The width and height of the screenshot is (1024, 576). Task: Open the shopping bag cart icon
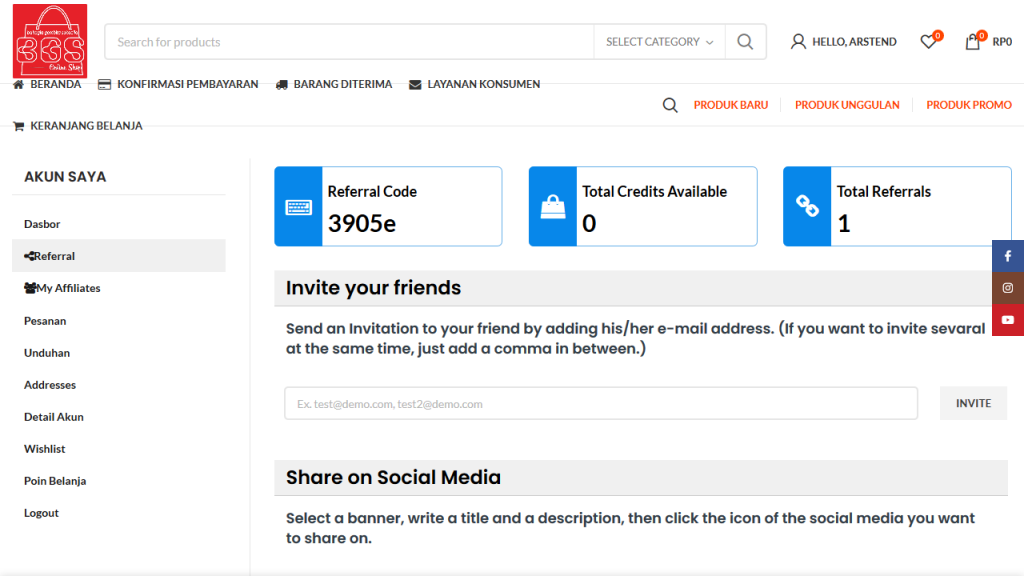click(972, 42)
